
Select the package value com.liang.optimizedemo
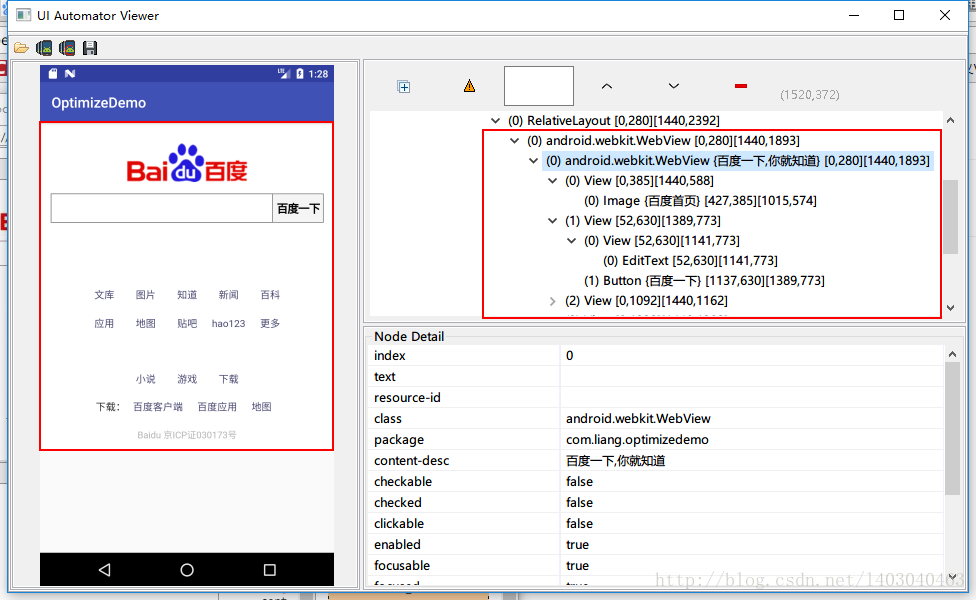point(637,440)
